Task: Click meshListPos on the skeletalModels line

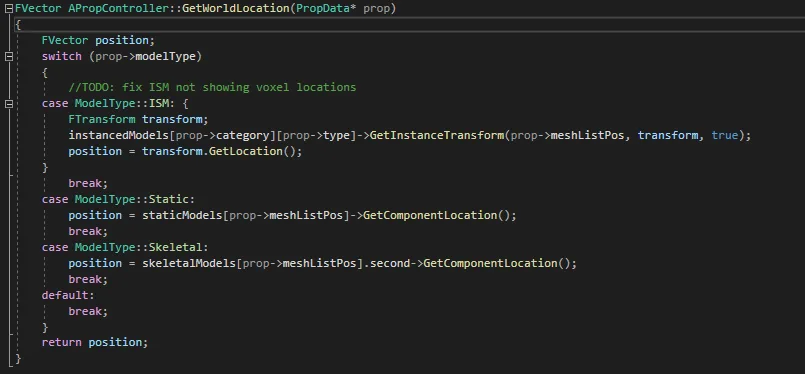Action: coord(319,264)
